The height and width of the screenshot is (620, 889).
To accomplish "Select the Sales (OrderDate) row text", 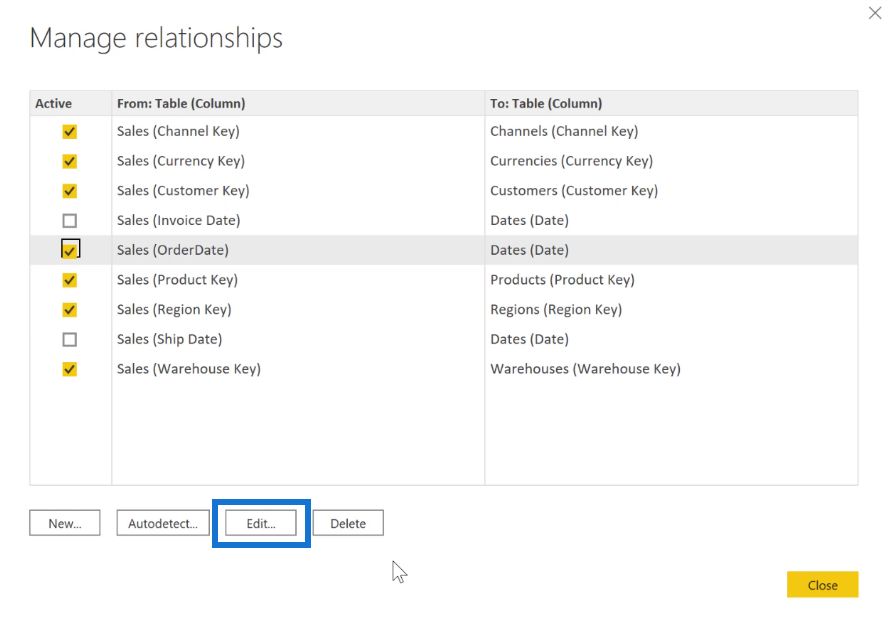I will click(173, 250).
